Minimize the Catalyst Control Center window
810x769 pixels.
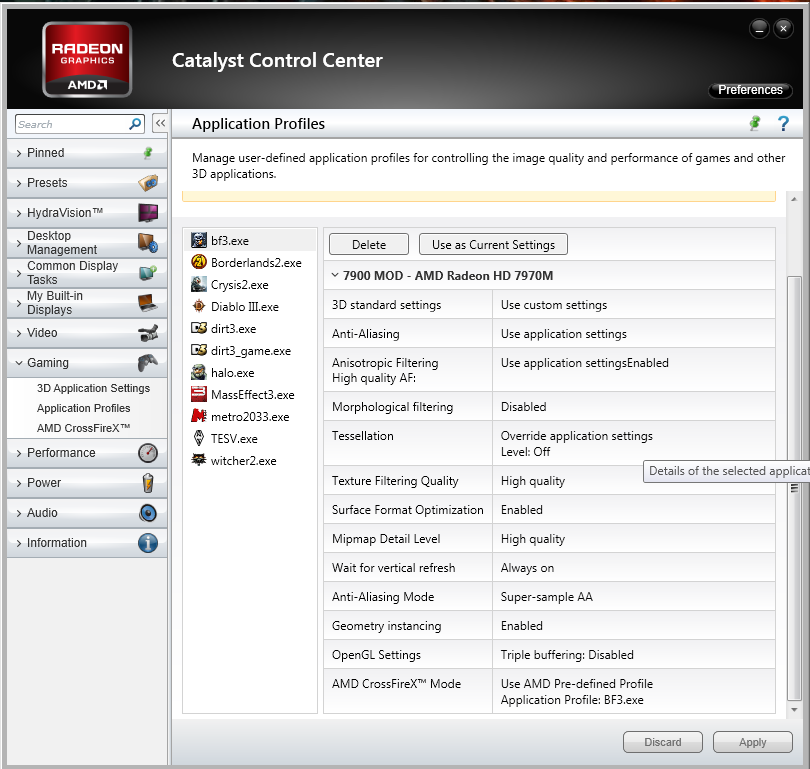(759, 28)
